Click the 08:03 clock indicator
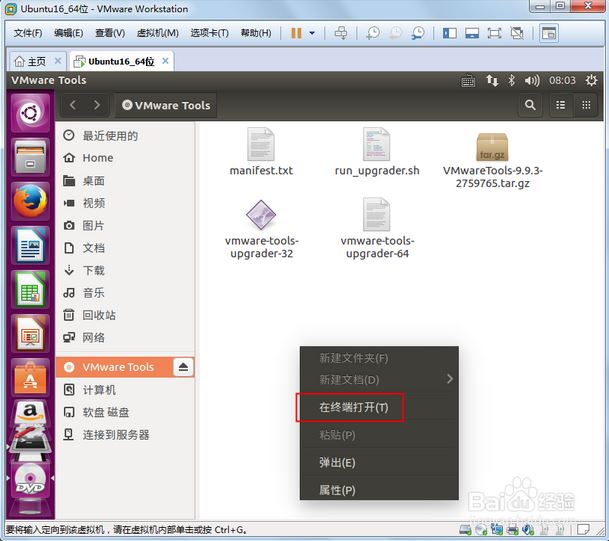Screen dimensions: 609x541 (x=562, y=81)
